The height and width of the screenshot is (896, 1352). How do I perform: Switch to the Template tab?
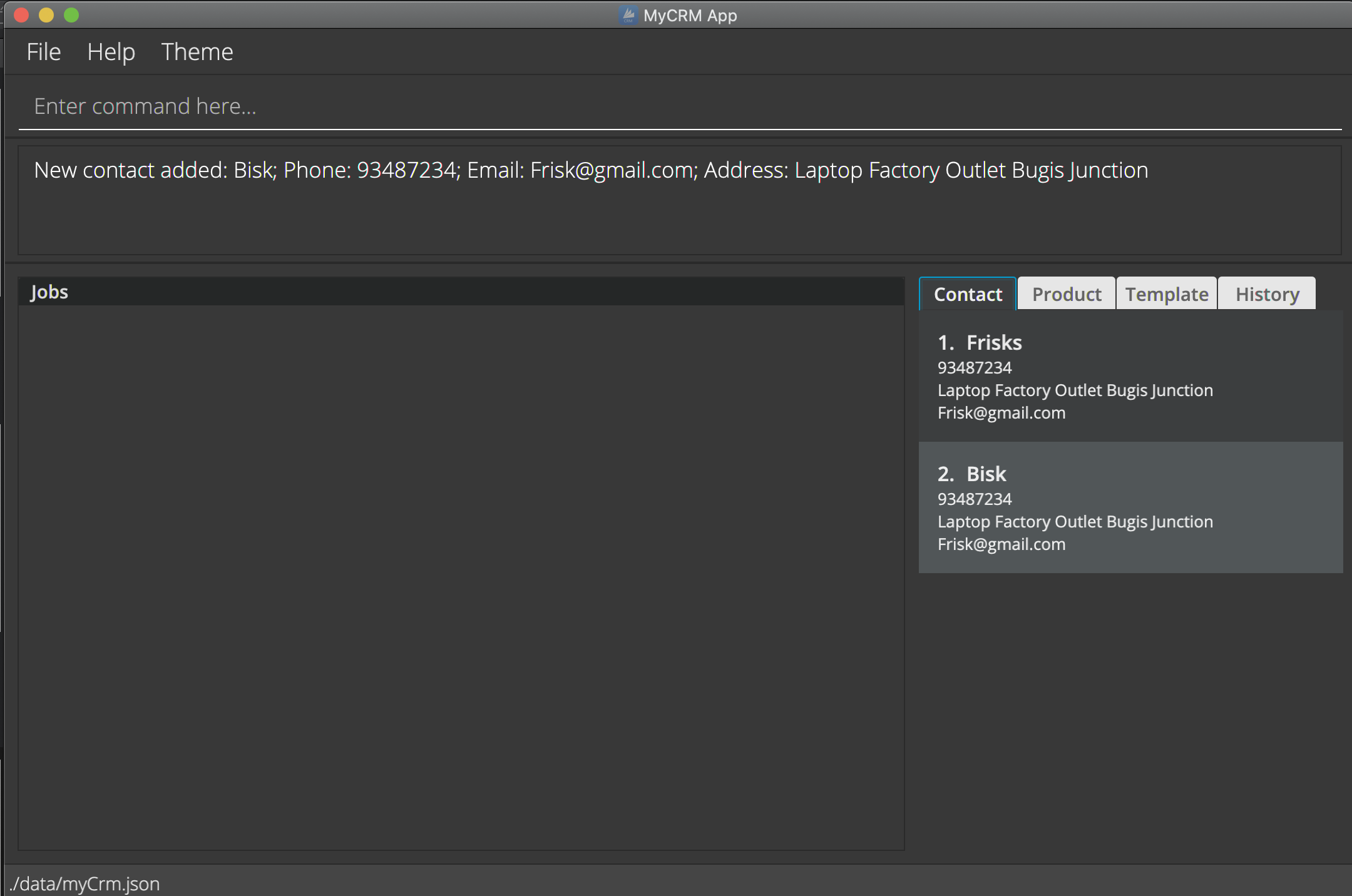click(1167, 294)
